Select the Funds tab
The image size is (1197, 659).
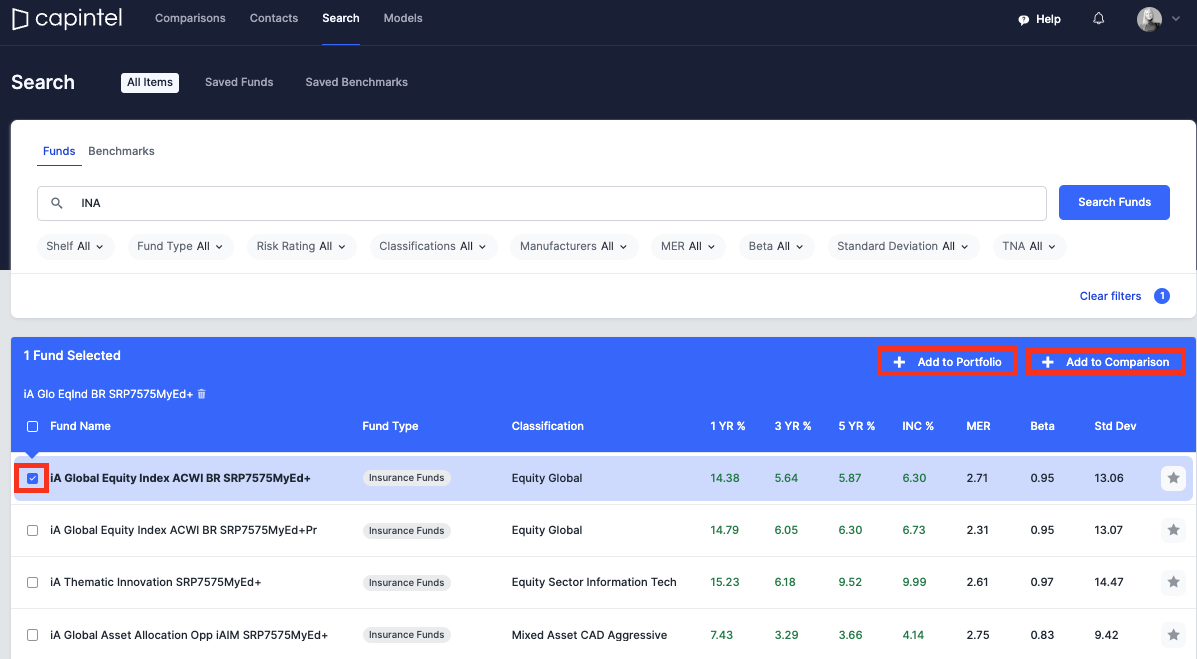pos(59,151)
